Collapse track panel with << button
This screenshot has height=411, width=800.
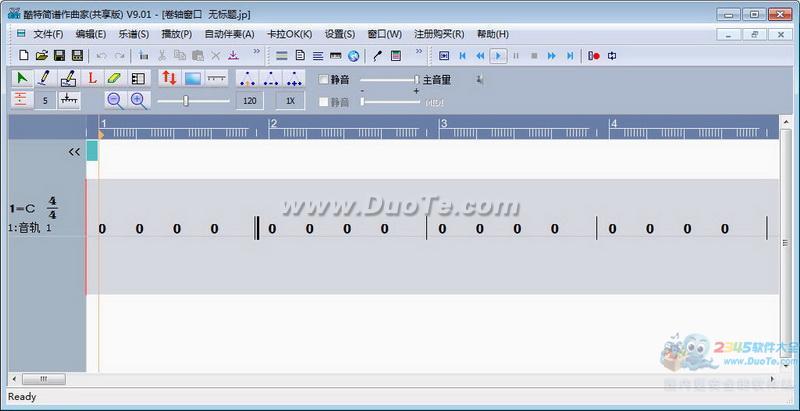(x=74, y=151)
